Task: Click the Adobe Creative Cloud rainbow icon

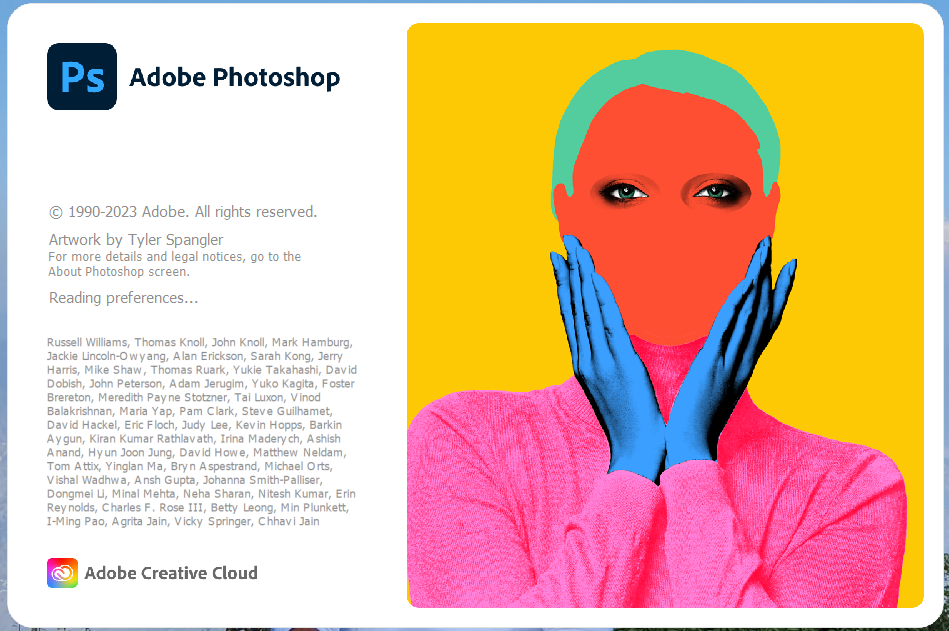Action: (62, 572)
